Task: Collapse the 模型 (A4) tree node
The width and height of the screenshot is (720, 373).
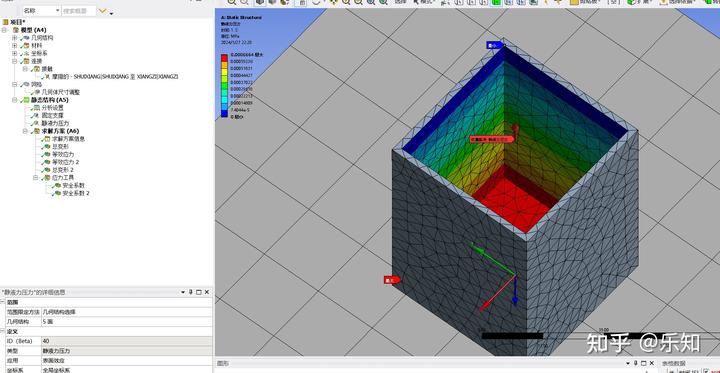Action: pos(4,30)
